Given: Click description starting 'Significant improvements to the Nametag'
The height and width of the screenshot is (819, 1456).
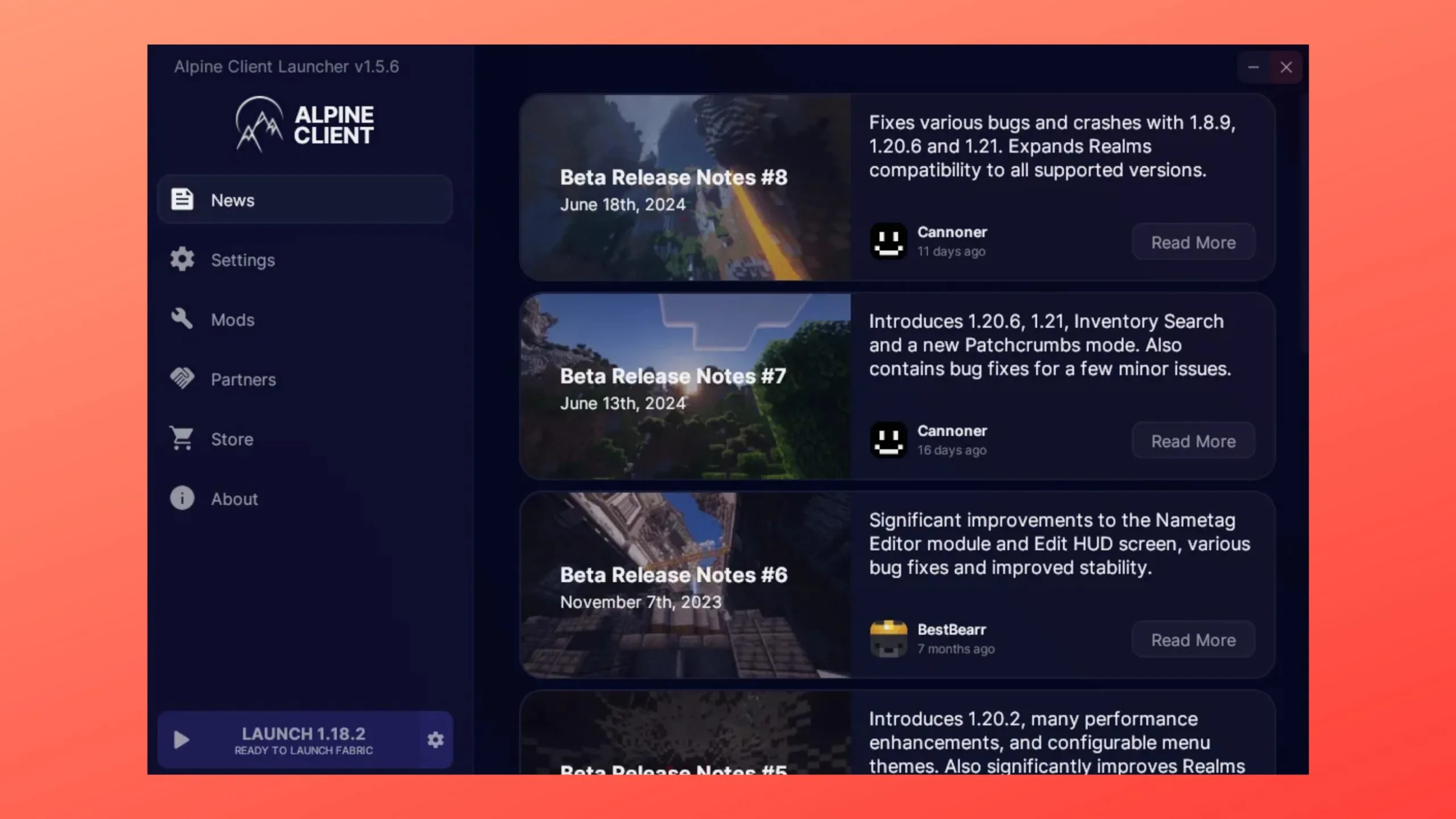Looking at the screenshot, I should 1060,544.
